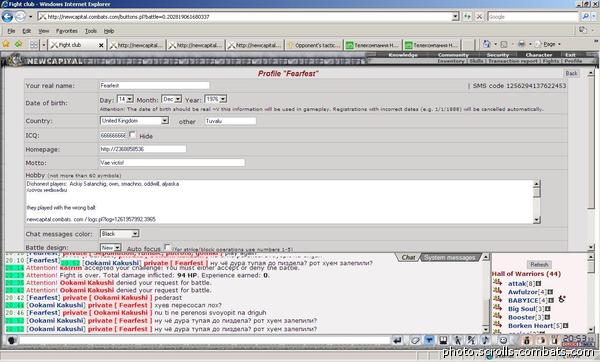600x362 pixels.
Task: Click the Add to Favorites icon
Action: click(18, 44)
